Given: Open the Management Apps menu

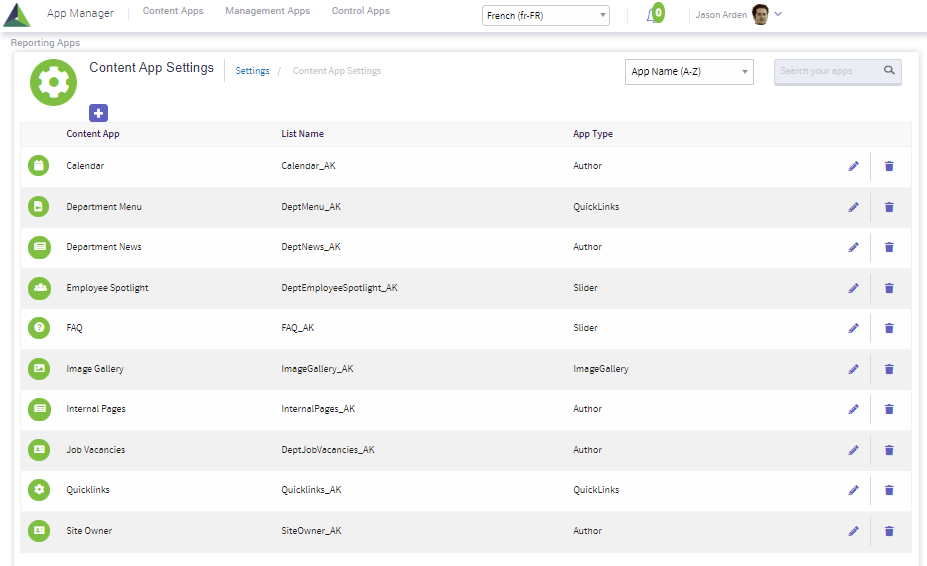Looking at the screenshot, I should (x=267, y=11).
